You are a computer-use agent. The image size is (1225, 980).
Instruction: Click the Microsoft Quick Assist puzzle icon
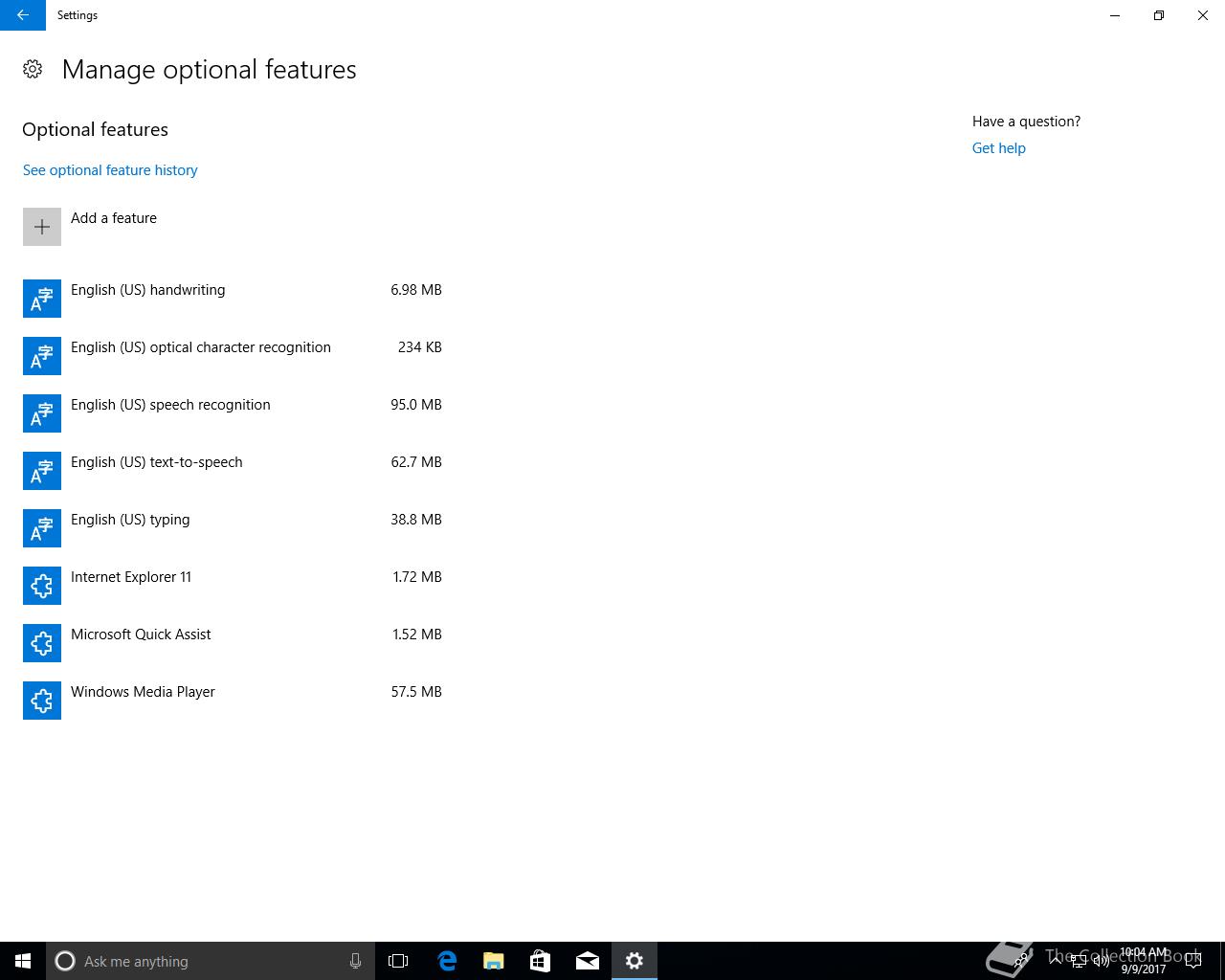[42, 643]
